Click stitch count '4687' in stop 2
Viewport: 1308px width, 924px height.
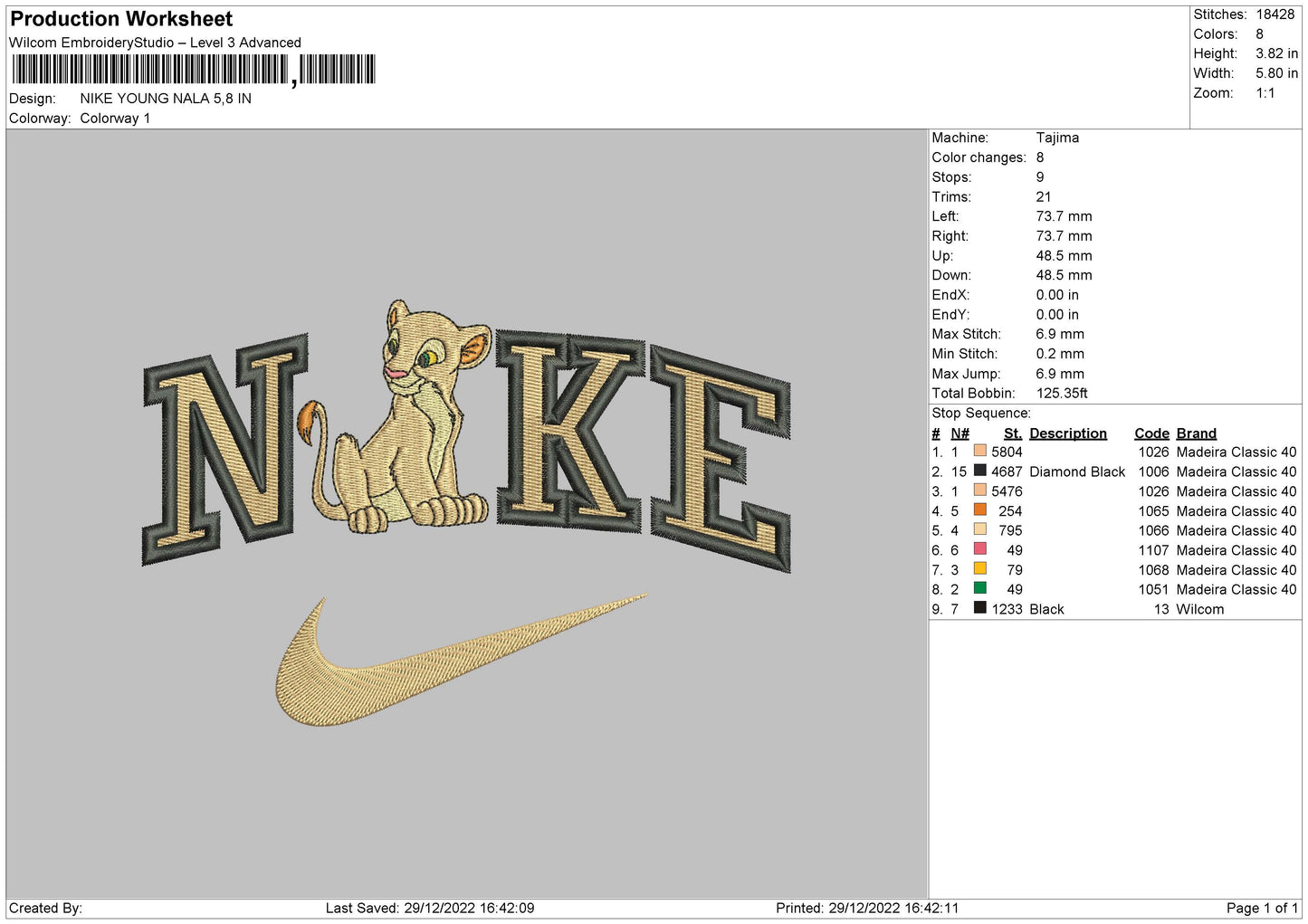1007,472
